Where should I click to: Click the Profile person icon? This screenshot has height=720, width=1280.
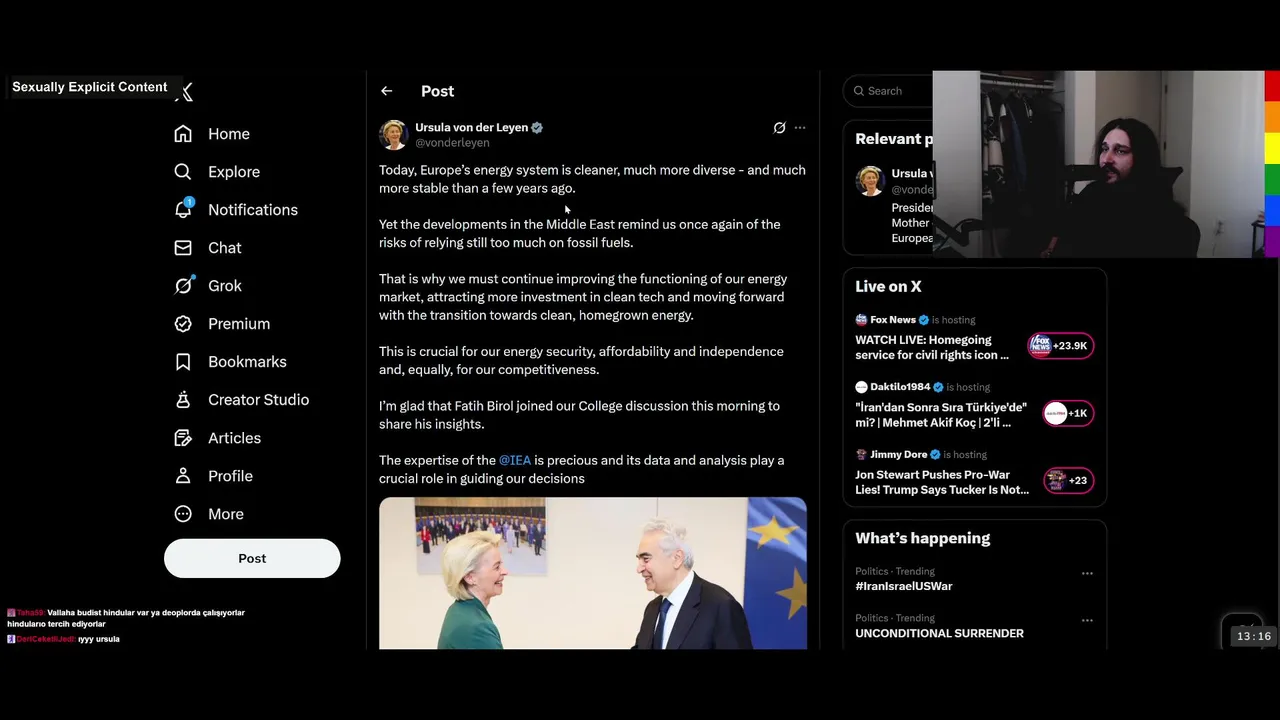point(183,476)
